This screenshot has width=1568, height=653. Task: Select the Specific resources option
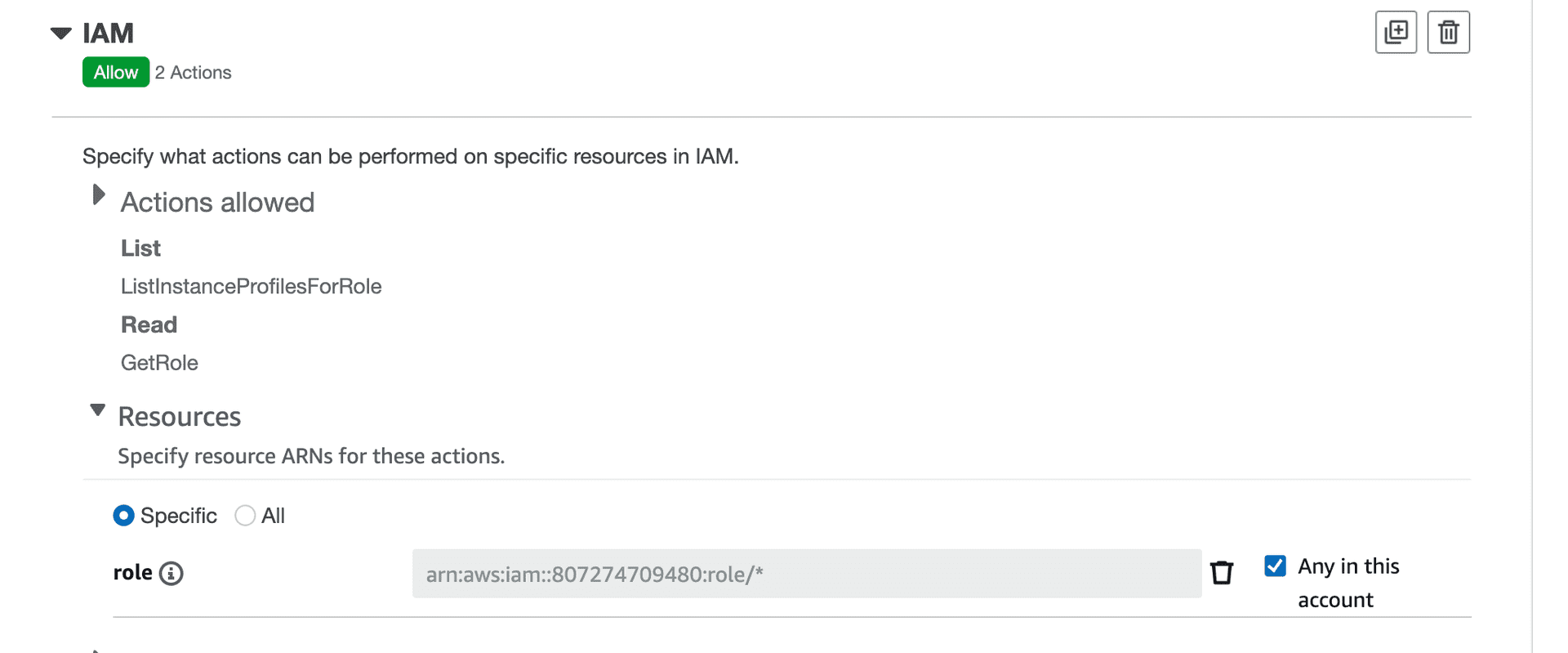tap(123, 516)
